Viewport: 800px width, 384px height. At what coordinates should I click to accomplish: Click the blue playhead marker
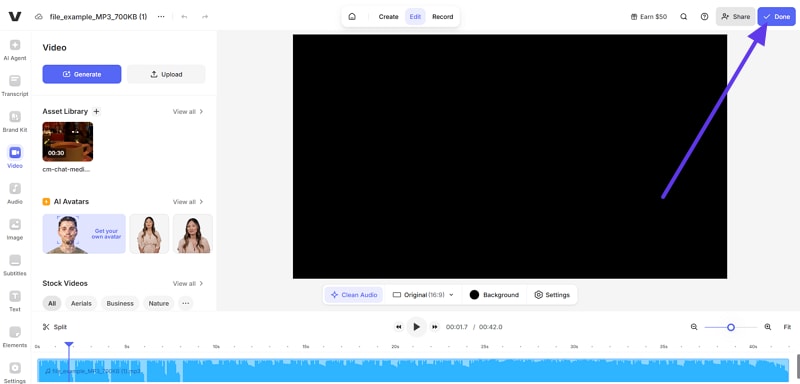pyautogui.click(x=69, y=345)
